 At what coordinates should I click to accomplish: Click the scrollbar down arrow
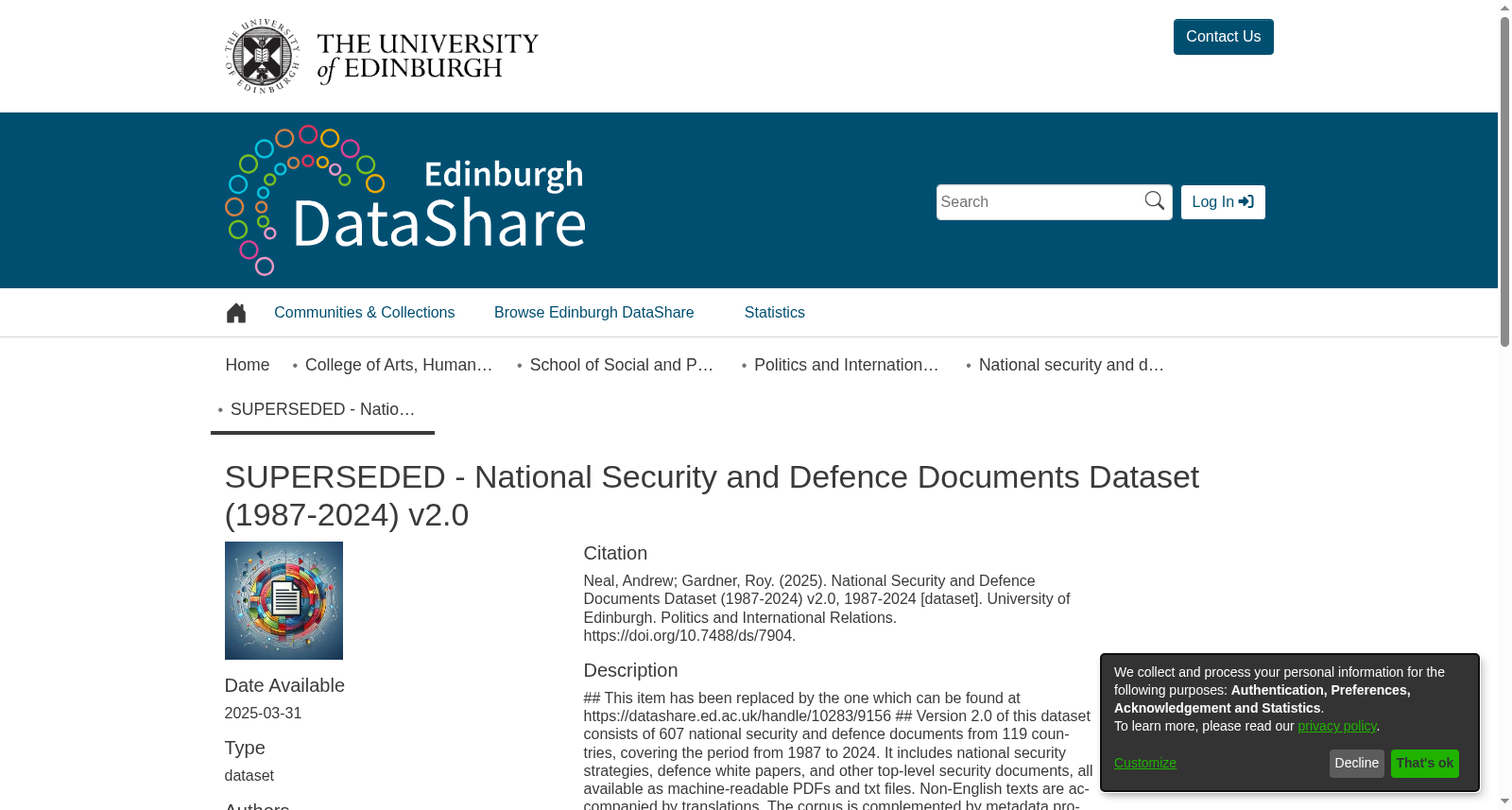pos(1504,801)
